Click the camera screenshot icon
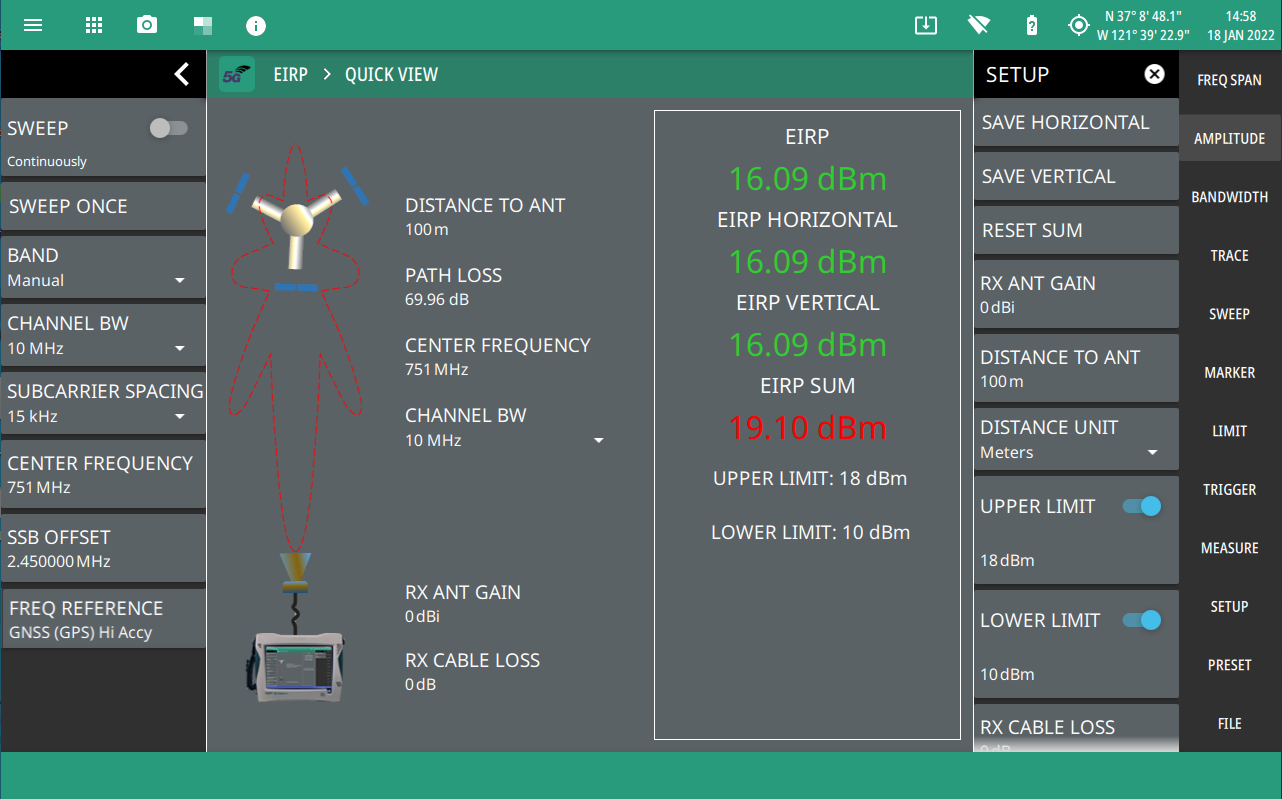The height and width of the screenshot is (799, 1282). coord(147,25)
